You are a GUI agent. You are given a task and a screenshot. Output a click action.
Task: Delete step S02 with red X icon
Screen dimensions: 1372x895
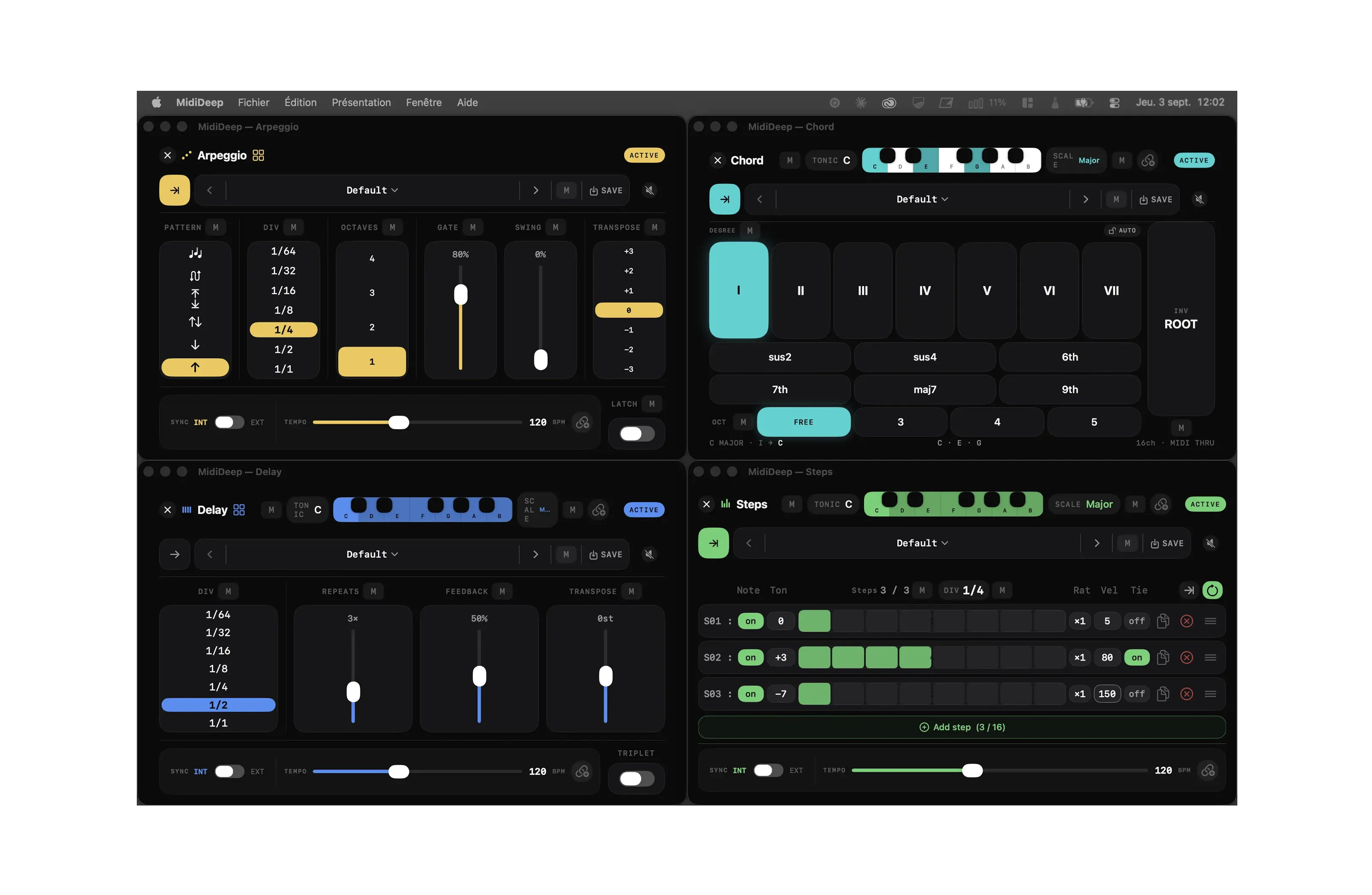pyautogui.click(x=1187, y=658)
